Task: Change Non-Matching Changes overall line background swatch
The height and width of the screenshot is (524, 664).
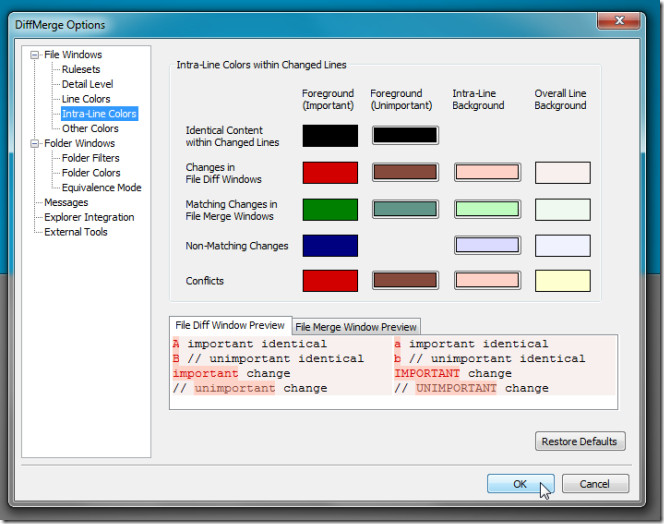Action: tap(563, 246)
